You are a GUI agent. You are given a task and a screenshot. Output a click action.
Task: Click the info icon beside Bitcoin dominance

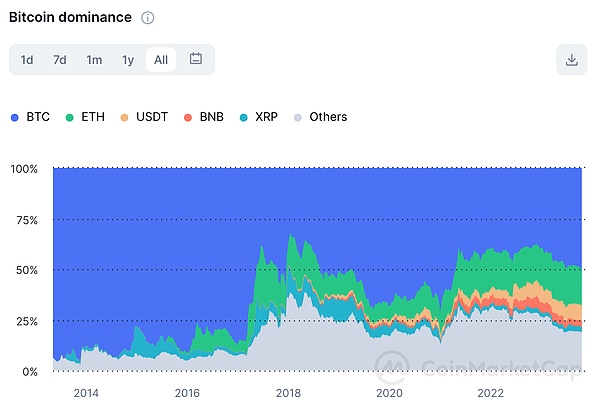(x=148, y=18)
